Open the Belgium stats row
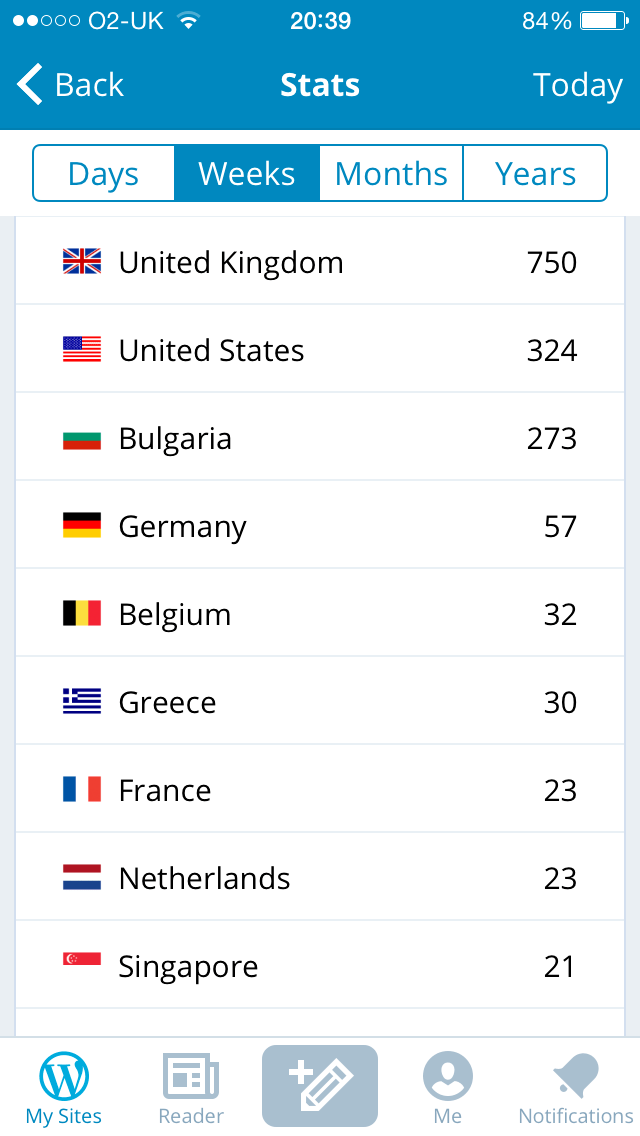Image resolution: width=640 pixels, height=1136 pixels. click(x=320, y=614)
